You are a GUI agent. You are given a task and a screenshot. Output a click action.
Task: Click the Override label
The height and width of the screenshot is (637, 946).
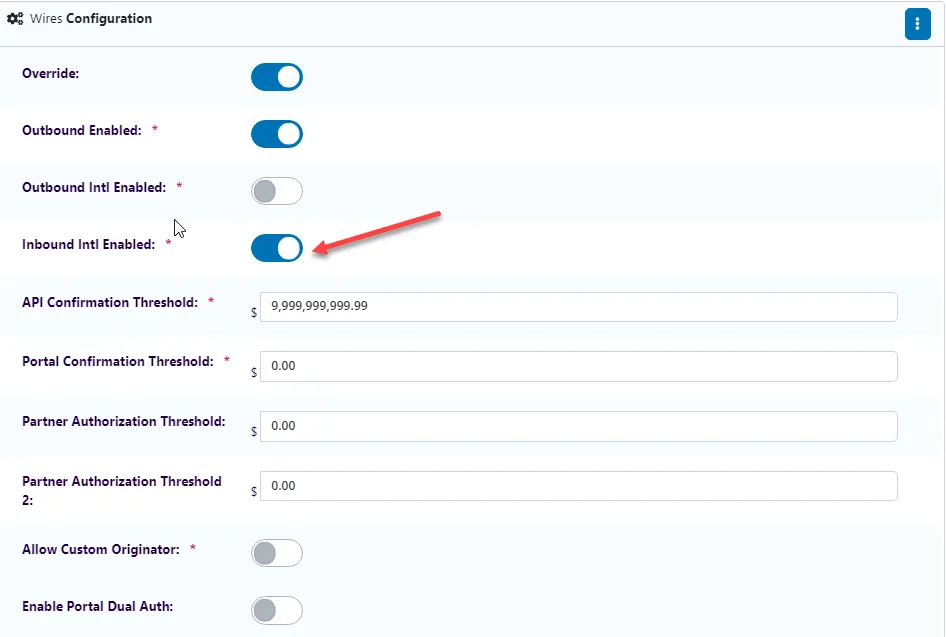tap(51, 74)
